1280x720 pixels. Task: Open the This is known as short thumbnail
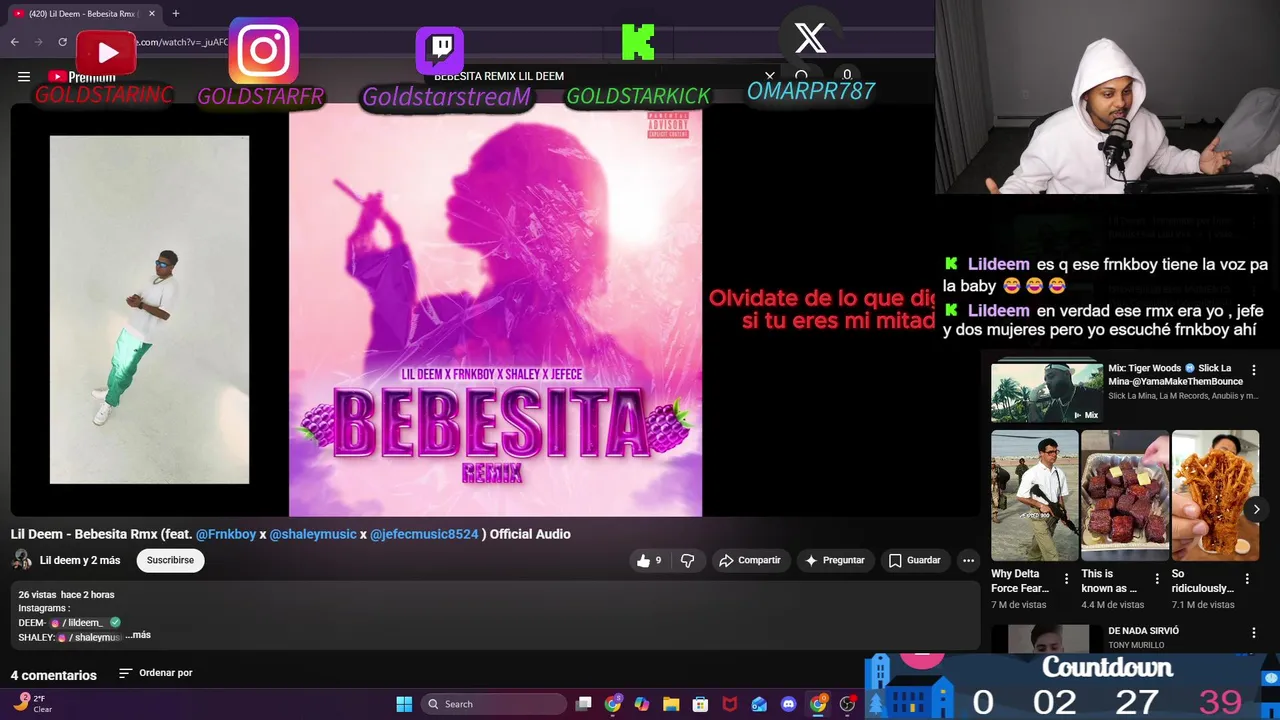coord(1124,495)
